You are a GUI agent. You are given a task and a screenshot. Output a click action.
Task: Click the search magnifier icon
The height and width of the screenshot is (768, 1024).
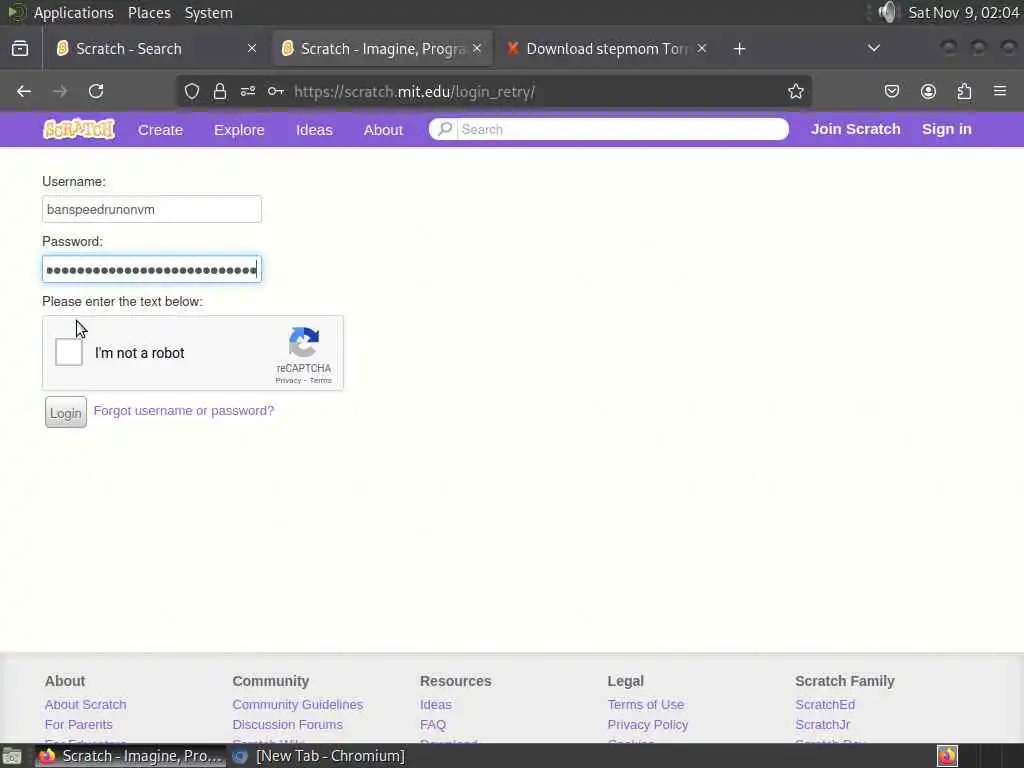point(445,129)
